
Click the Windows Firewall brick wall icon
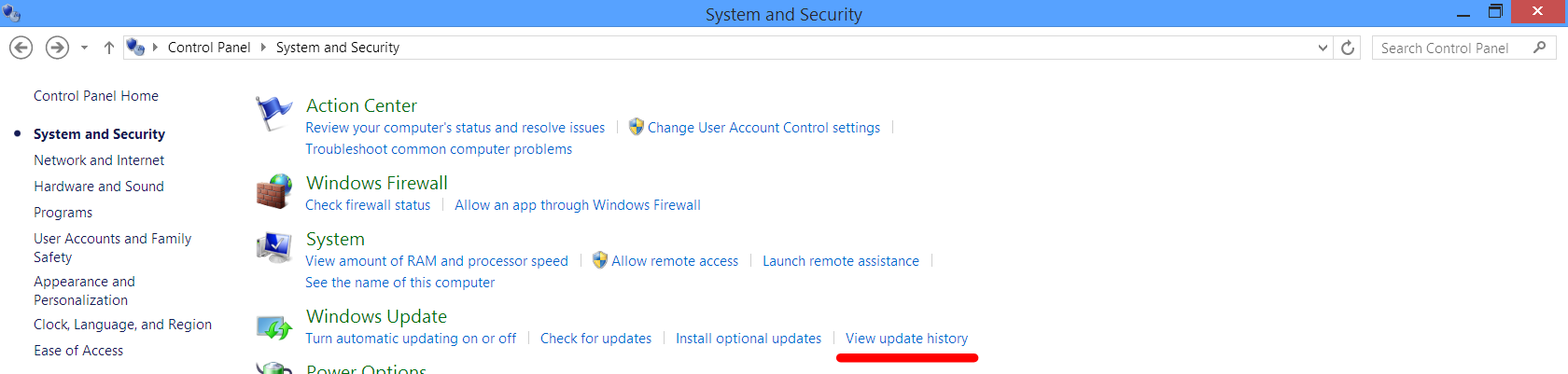tap(274, 190)
